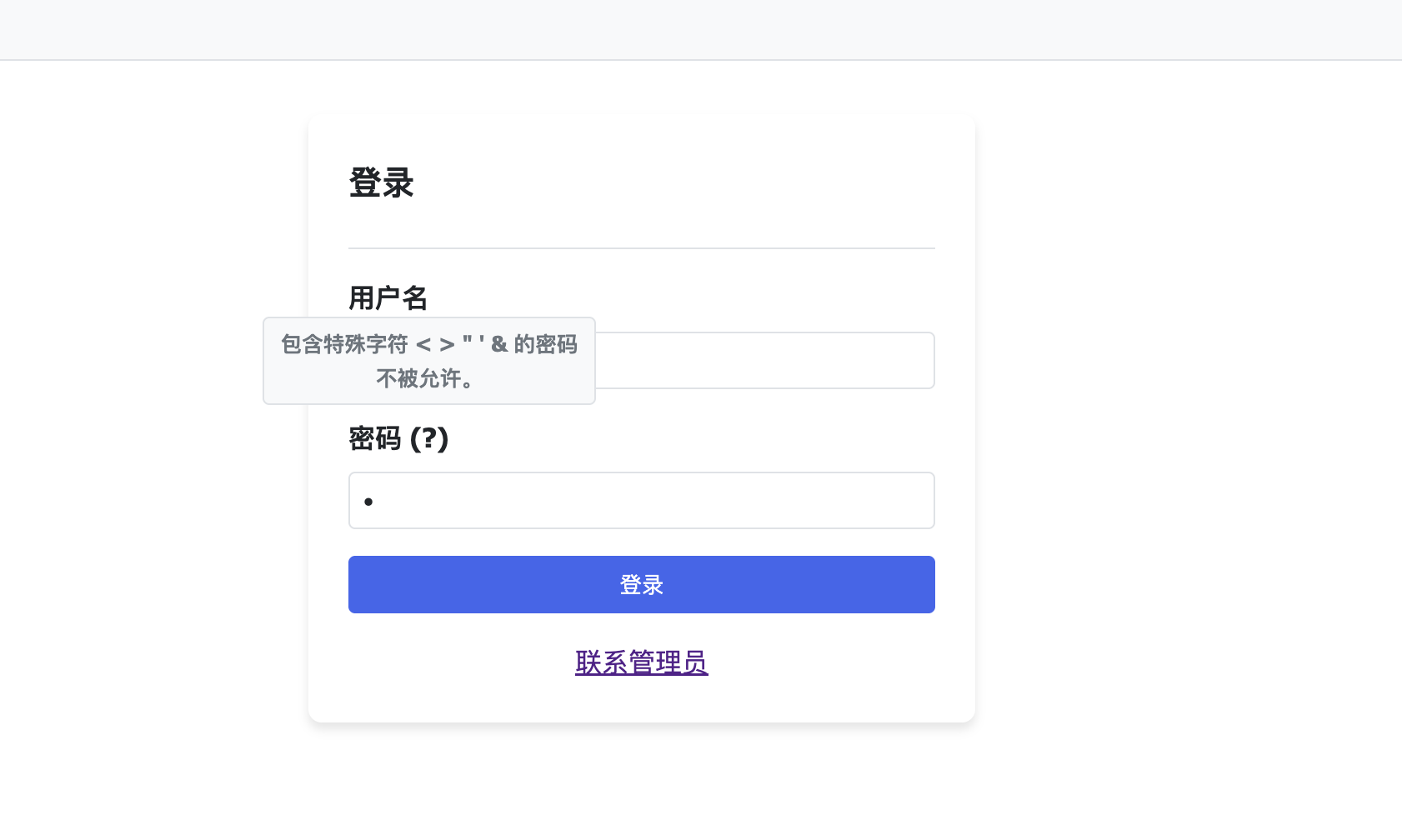Click the divider line under 登录 heading
This screenshot has width=1402, height=840.
641,248
